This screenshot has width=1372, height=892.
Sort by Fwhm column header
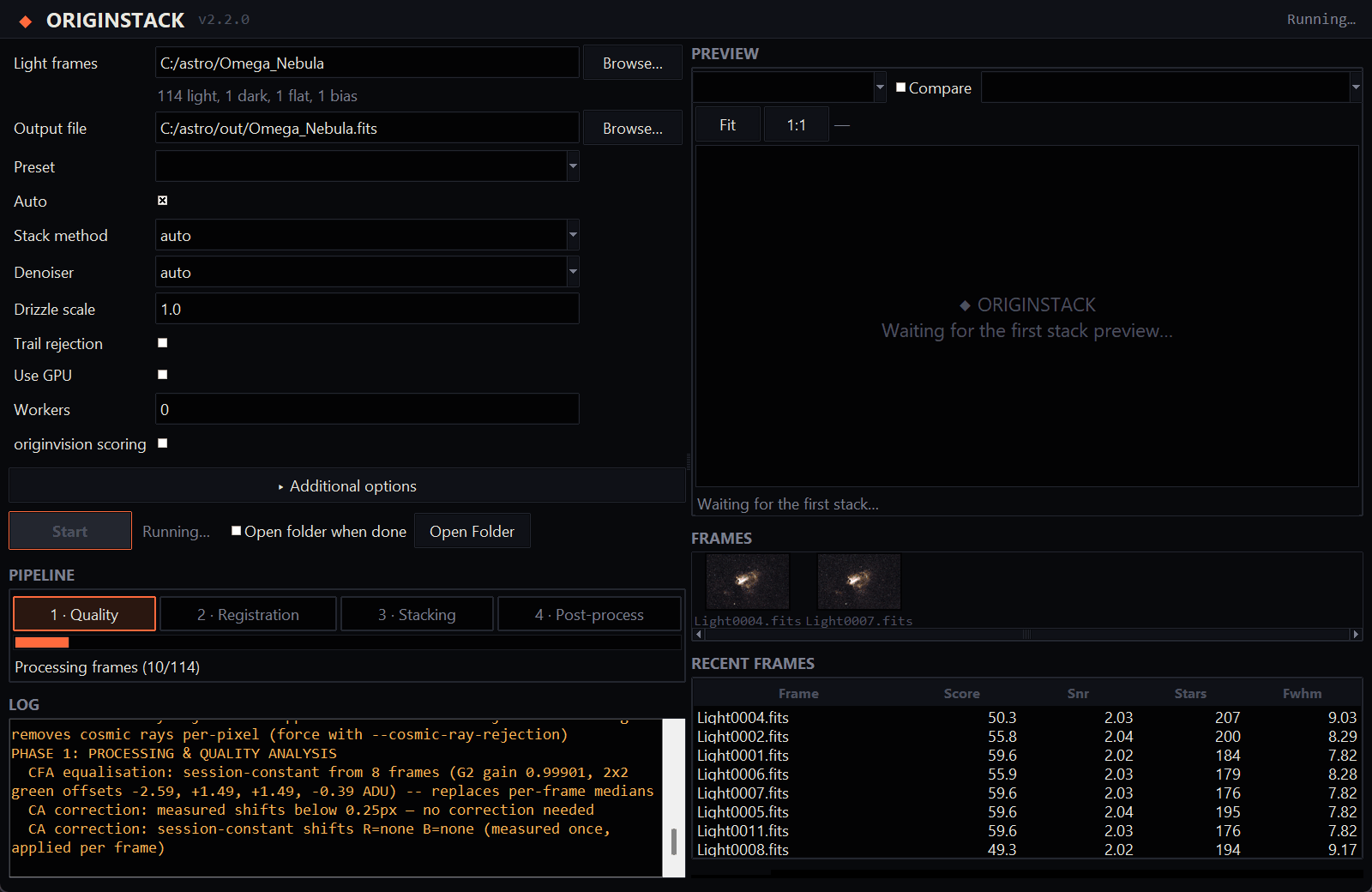[x=1302, y=693]
